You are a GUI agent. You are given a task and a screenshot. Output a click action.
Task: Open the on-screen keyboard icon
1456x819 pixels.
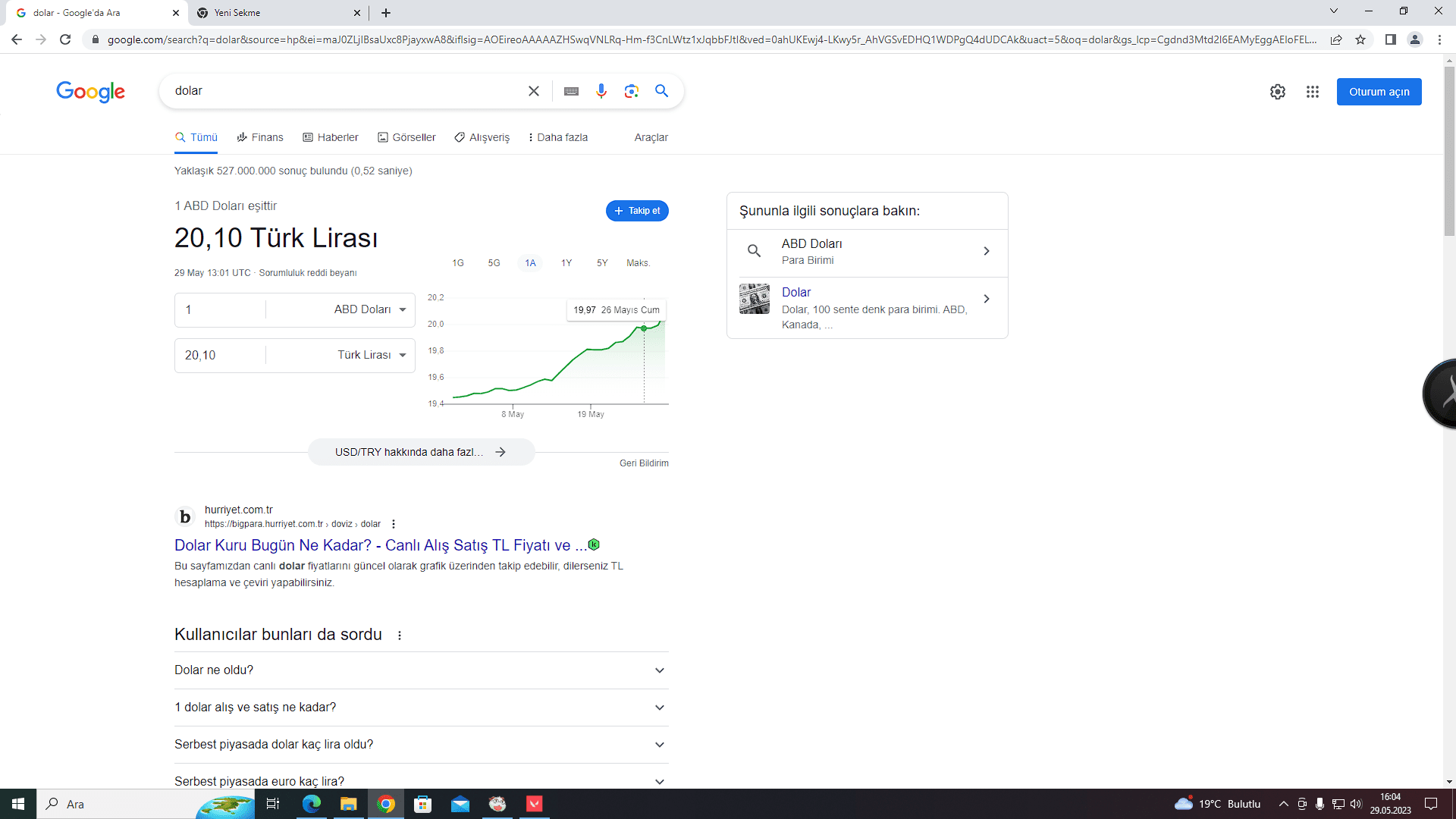click(x=571, y=91)
